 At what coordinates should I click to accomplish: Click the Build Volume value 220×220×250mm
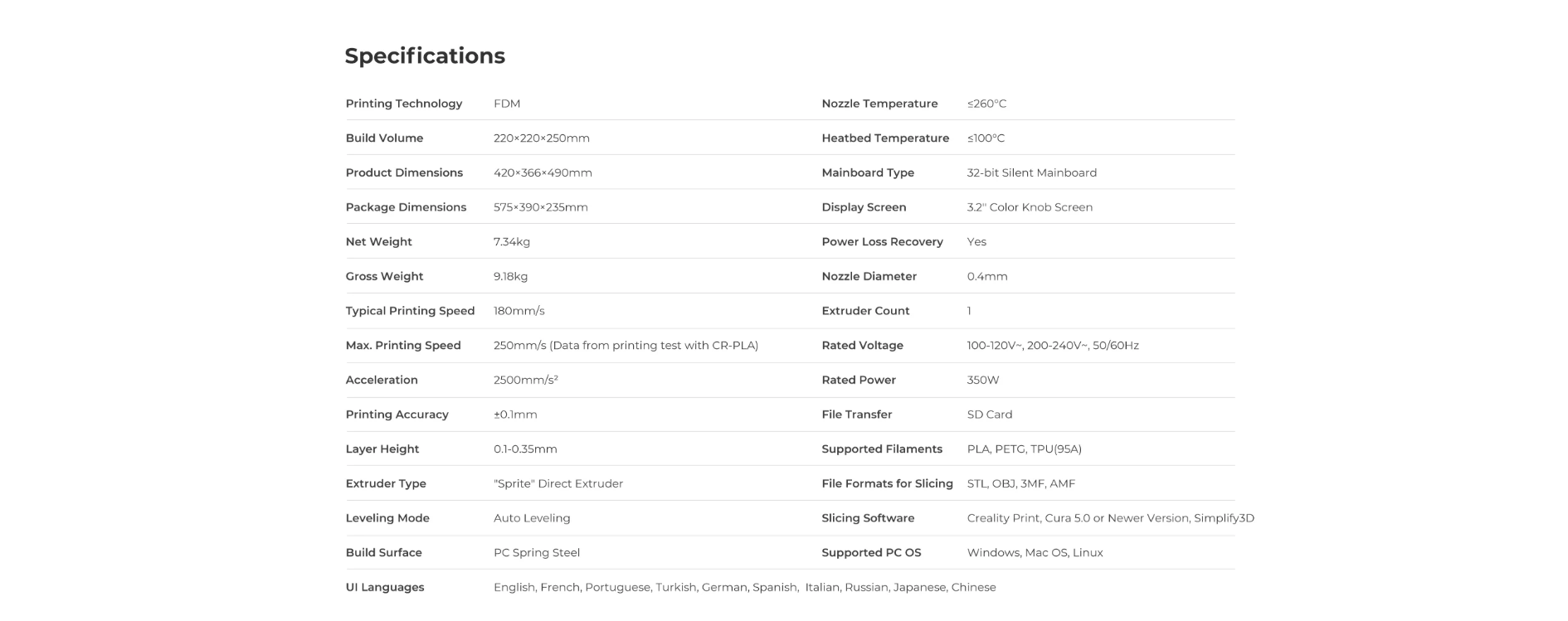click(542, 138)
